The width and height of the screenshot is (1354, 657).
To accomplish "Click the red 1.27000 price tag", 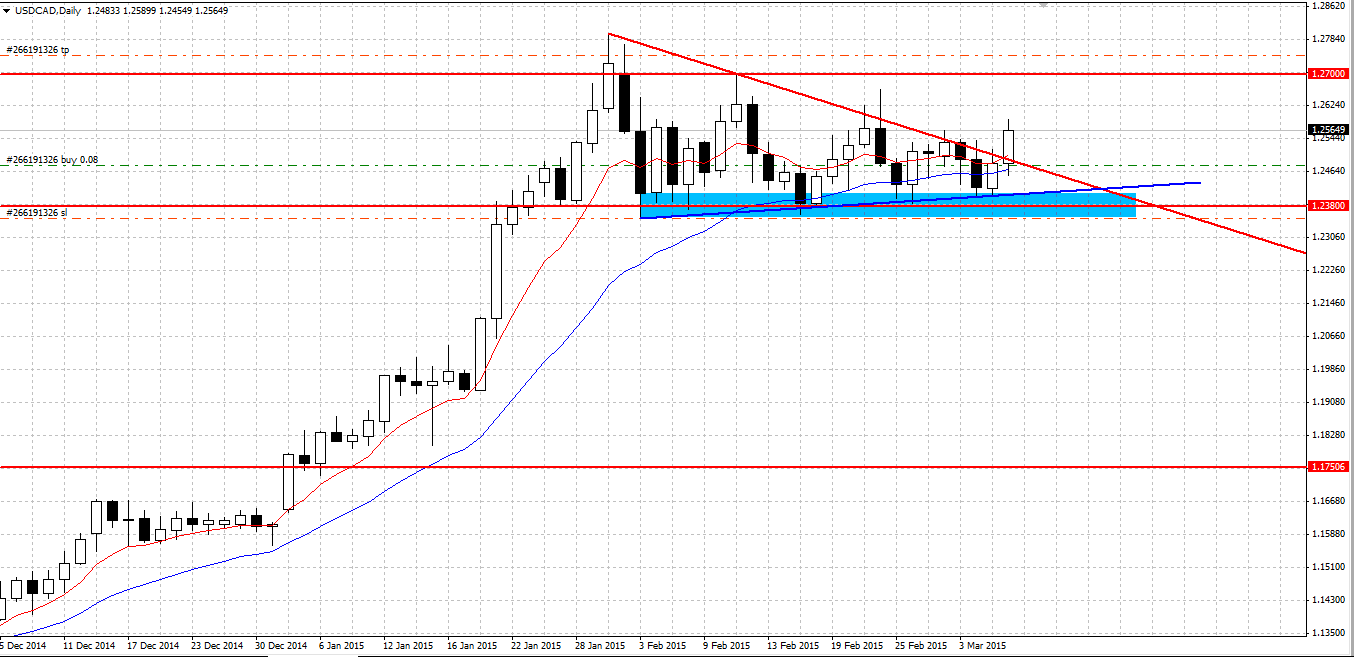I will coord(1329,73).
